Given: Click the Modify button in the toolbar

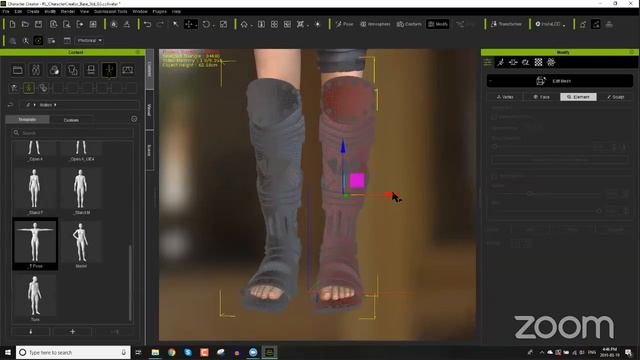Looking at the screenshot, I should click(438, 24).
